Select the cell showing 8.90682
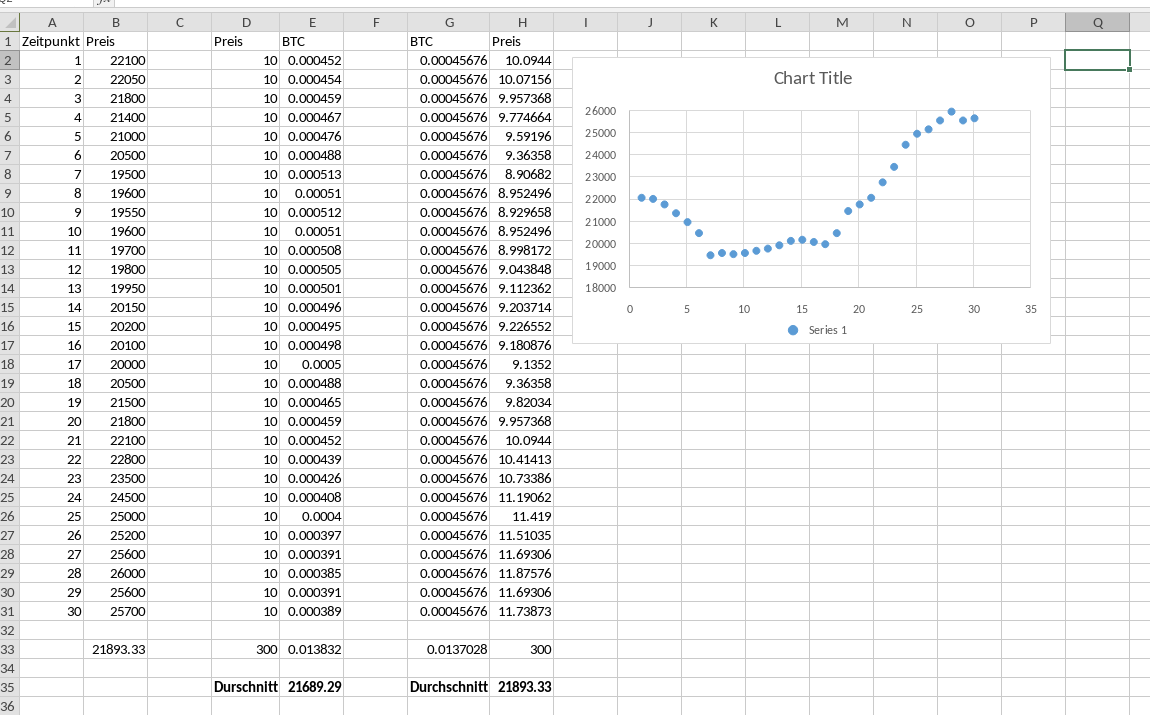Image resolution: width=1150 pixels, height=715 pixels. (521, 175)
